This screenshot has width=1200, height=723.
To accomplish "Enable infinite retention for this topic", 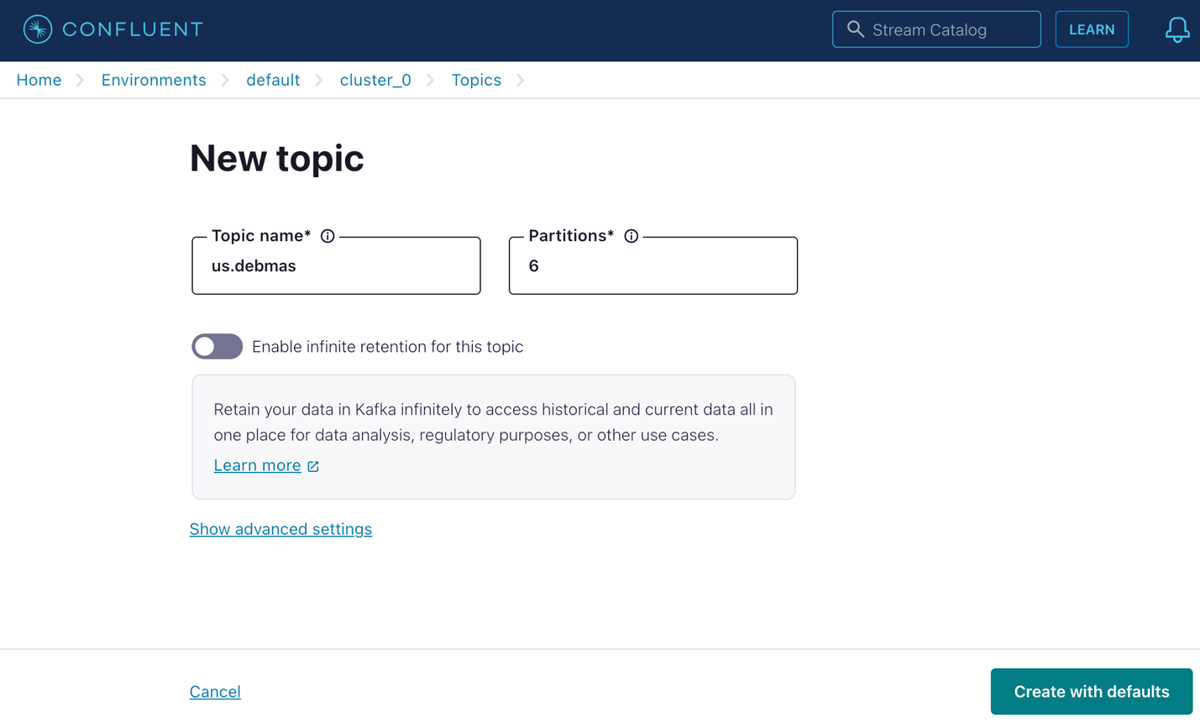I will (x=217, y=346).
